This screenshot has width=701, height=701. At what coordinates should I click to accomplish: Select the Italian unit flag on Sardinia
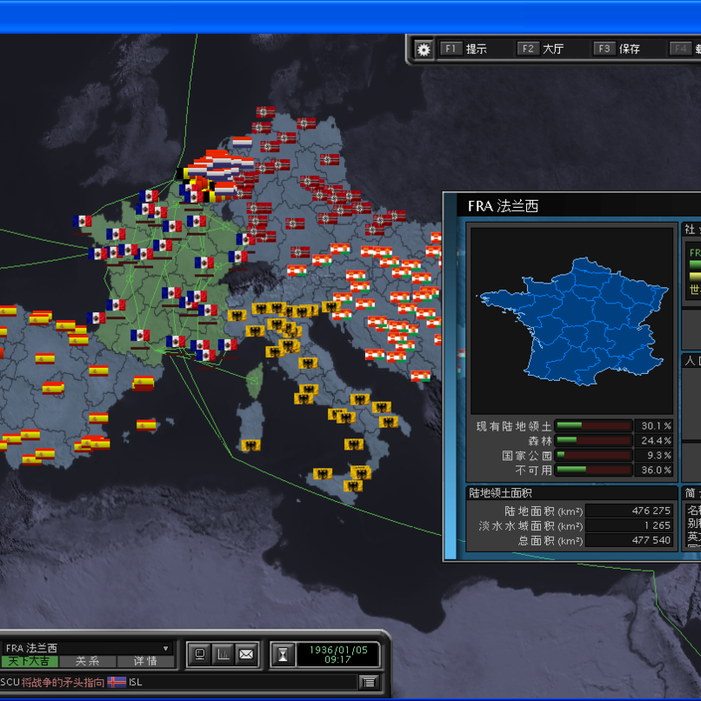251,445
